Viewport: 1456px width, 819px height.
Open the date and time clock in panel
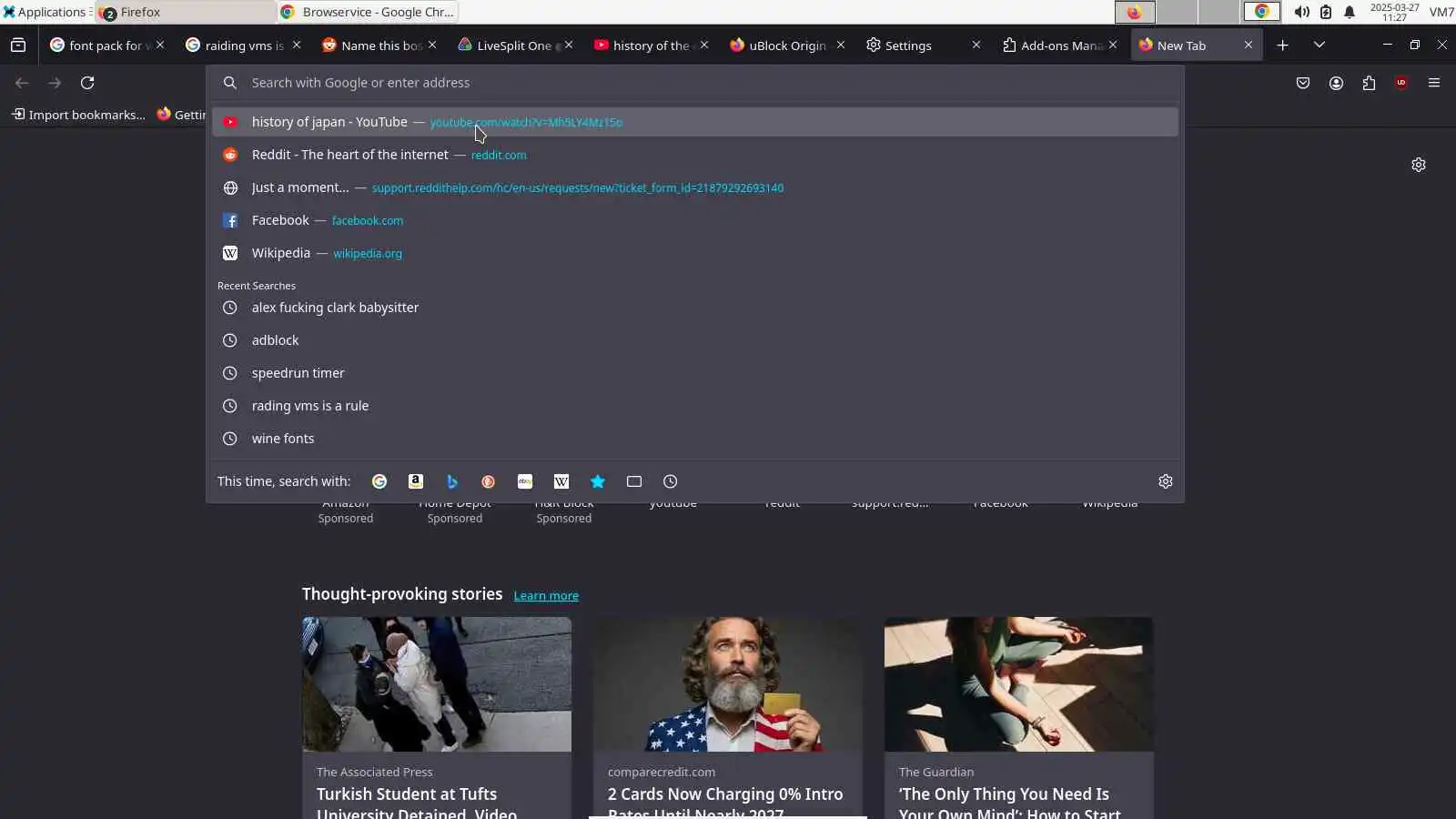point(1394,12)
